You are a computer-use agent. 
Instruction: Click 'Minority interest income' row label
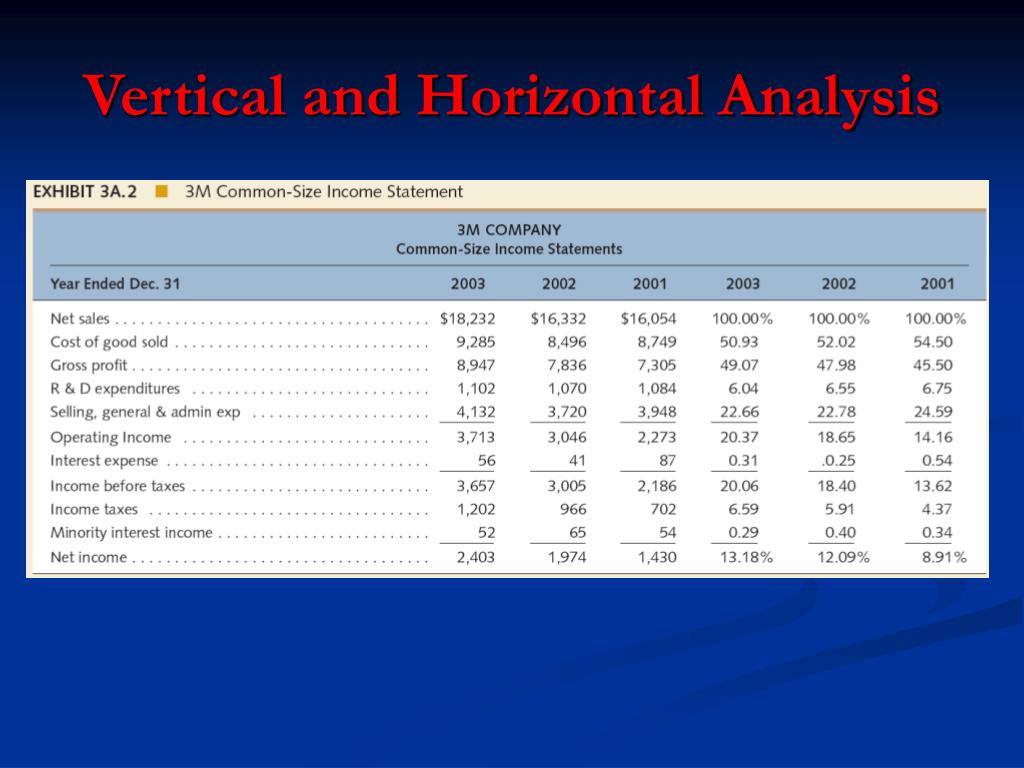click(x=131, y=533)
